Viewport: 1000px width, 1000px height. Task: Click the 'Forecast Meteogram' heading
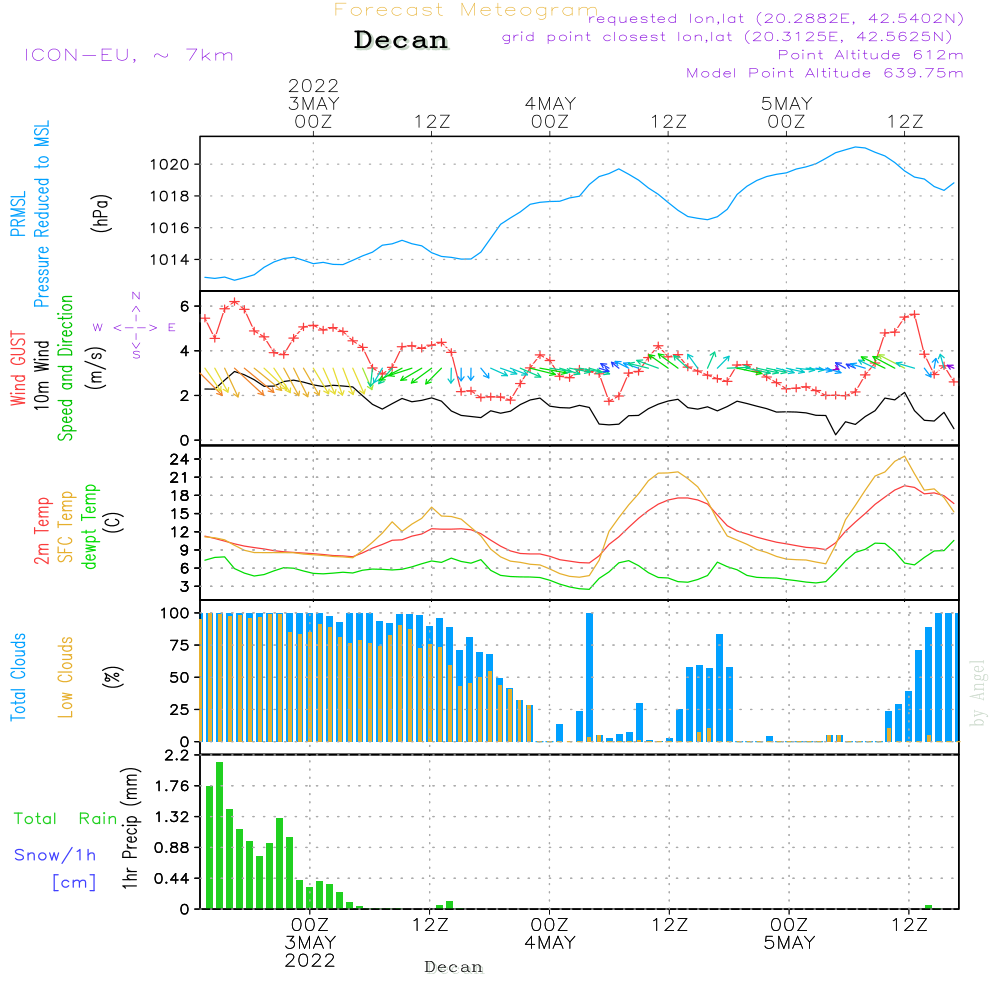pos(466,10)
